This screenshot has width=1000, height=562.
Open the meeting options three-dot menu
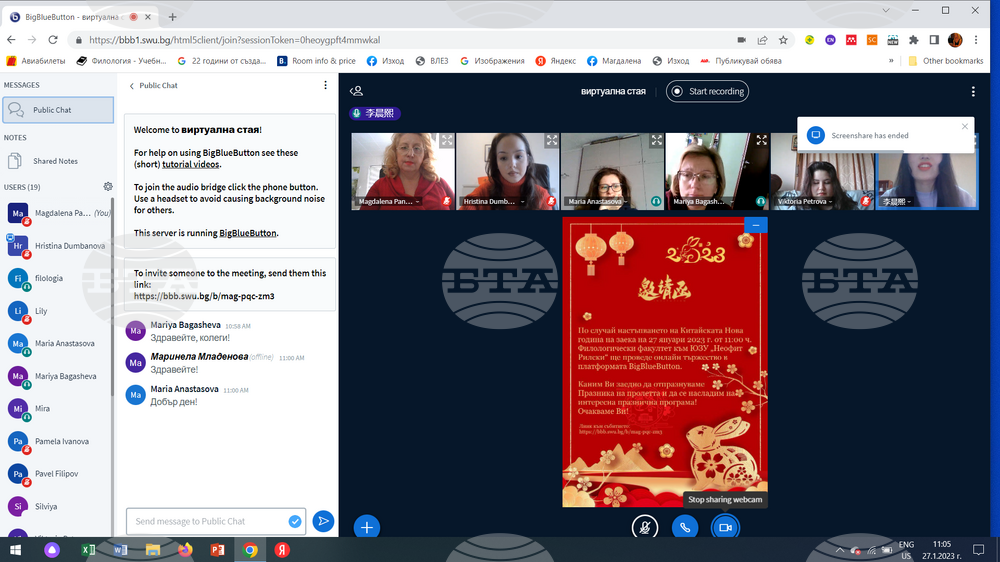(x=973, y=91)
